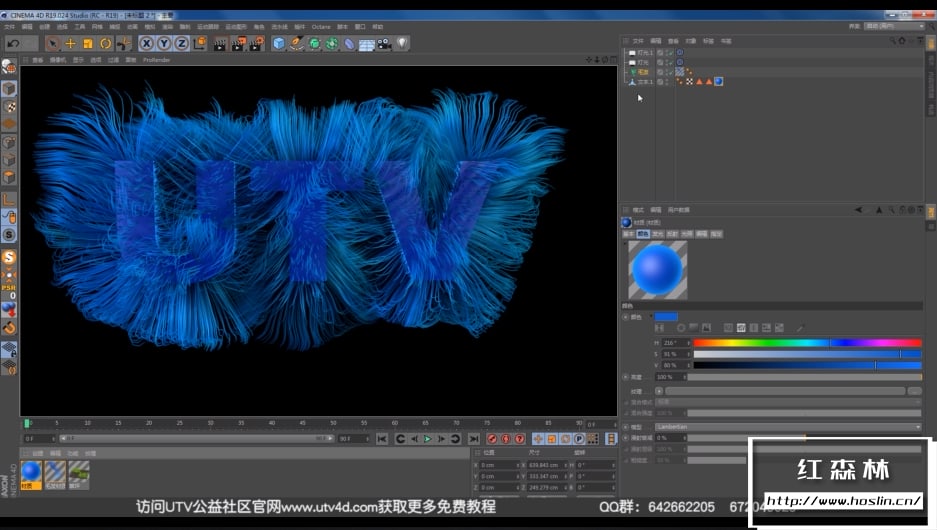This screenshot has width=937, height=530.
Task: Click Render View clapperboard icon
Action: click(x=220, y=44)
